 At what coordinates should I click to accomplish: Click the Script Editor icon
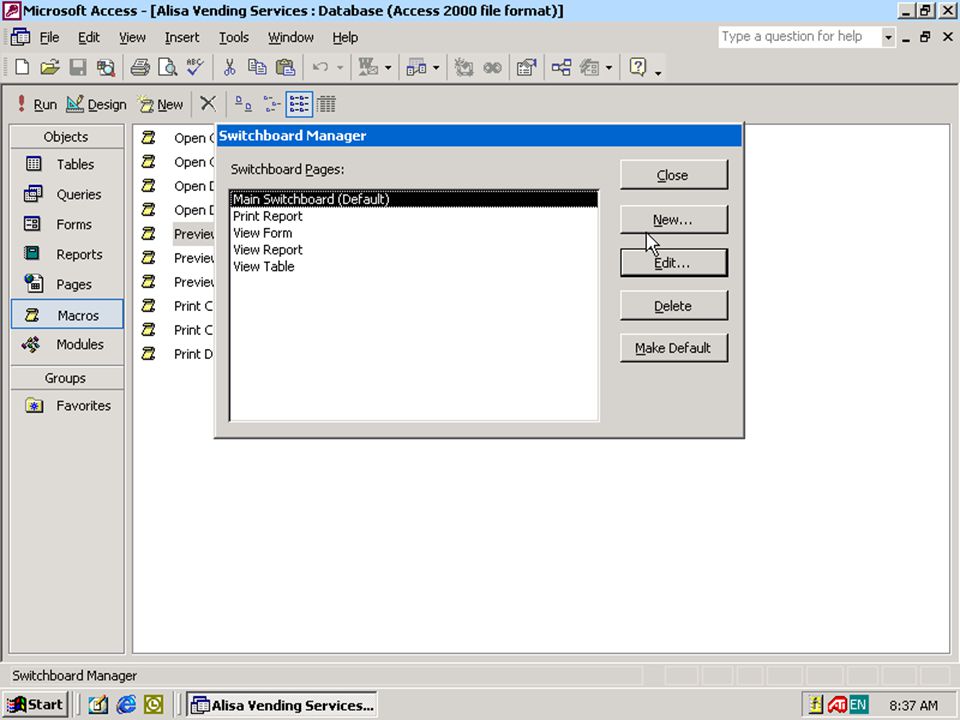(492, 67)
